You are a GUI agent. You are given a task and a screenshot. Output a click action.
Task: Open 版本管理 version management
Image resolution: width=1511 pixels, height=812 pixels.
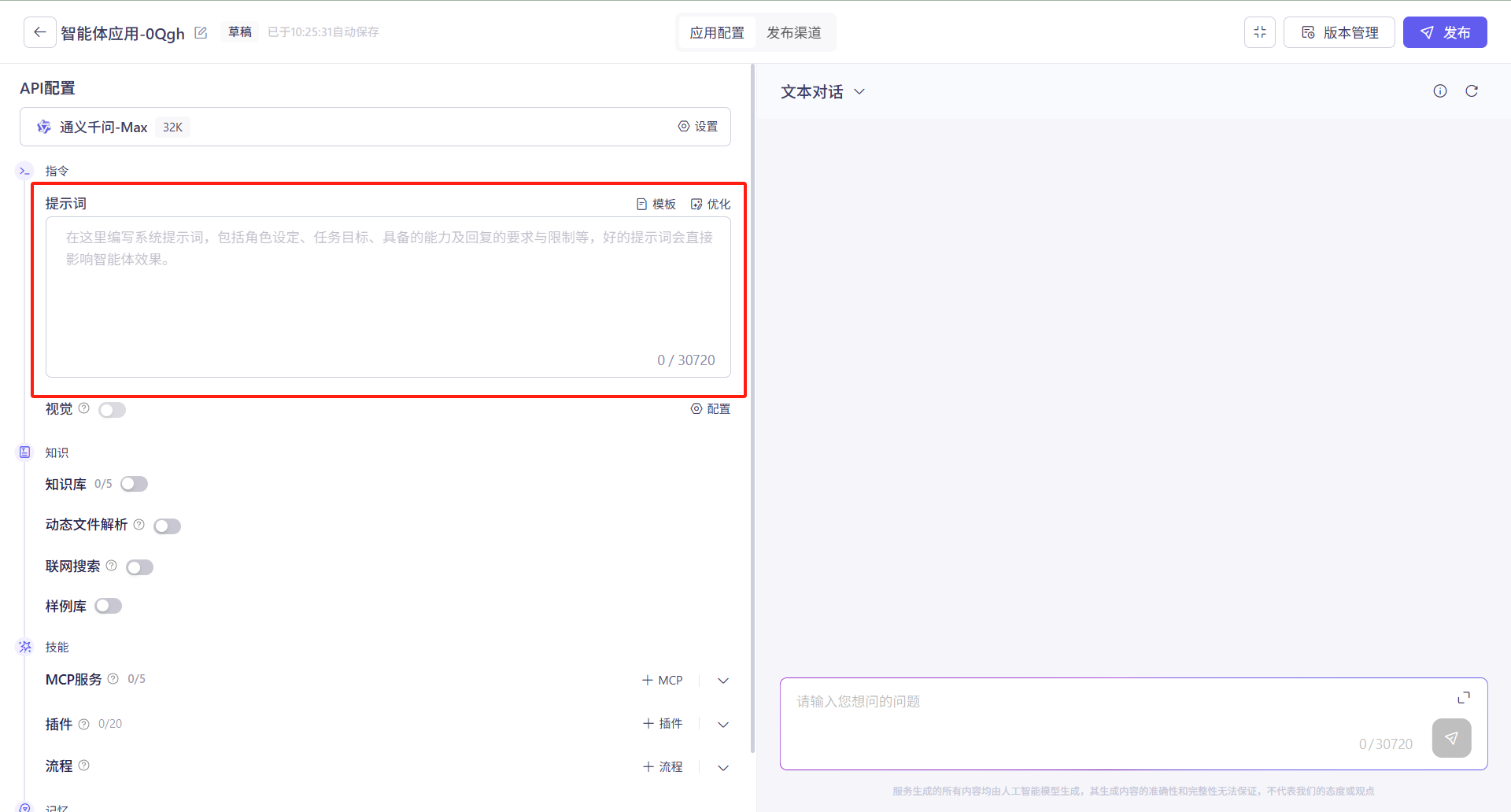click(1339, 32)
